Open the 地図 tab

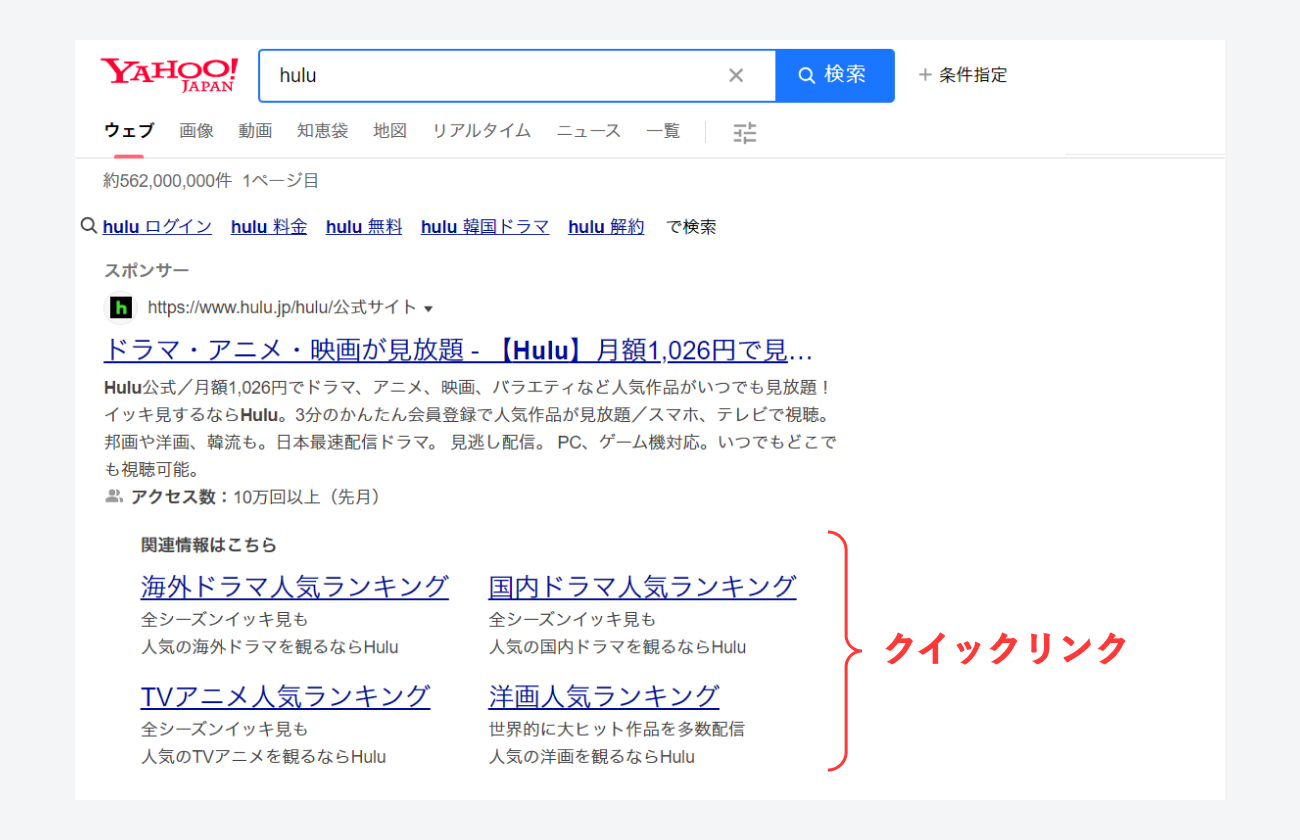(x=390, y=131)
